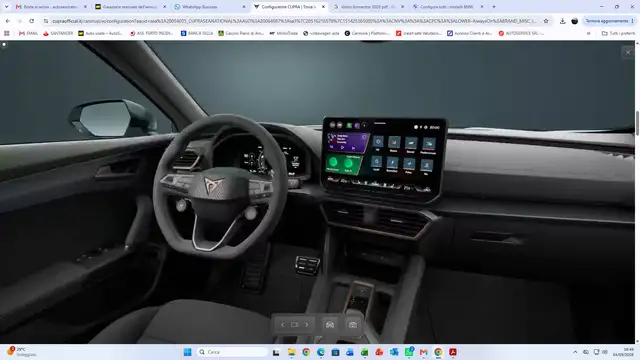
Task: Show the previous configurator view
Action: click(x=282, y=325)
